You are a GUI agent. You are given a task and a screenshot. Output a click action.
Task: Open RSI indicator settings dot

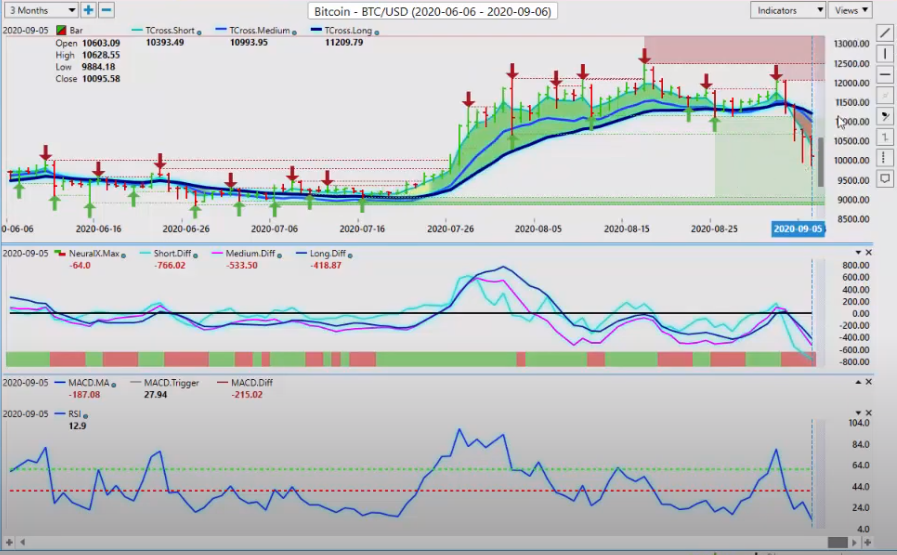tap(85, 415)
